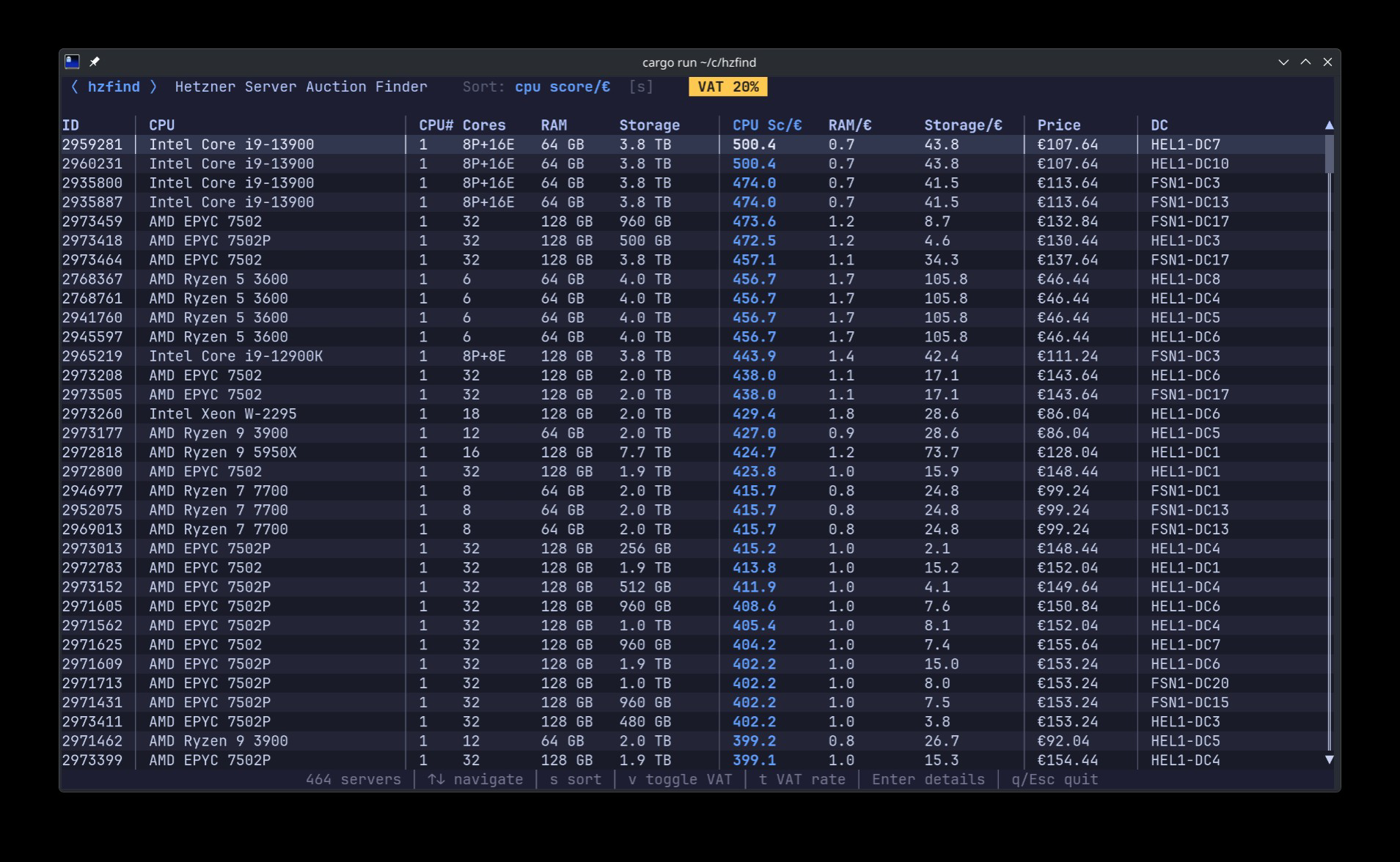Select Ryzen 5 3600 row 2941760
The height and width of the screenshot is (862, 1400).
(x=693, y=317)
